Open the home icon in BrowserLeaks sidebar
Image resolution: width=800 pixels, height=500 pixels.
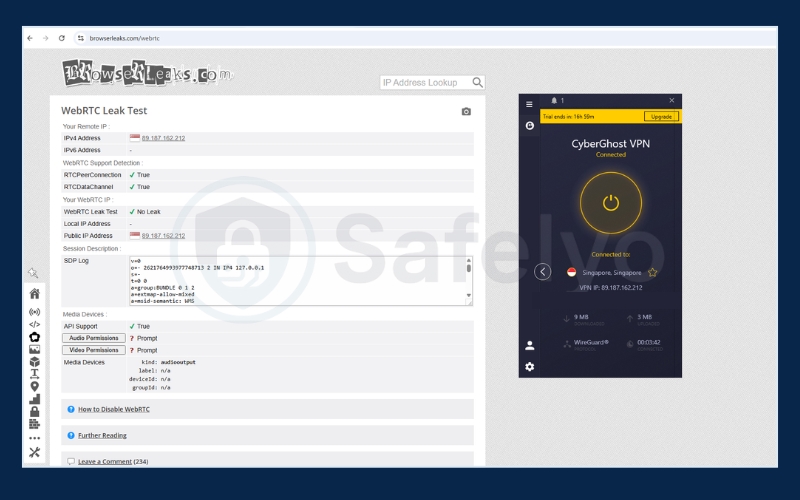coord(35,293)
